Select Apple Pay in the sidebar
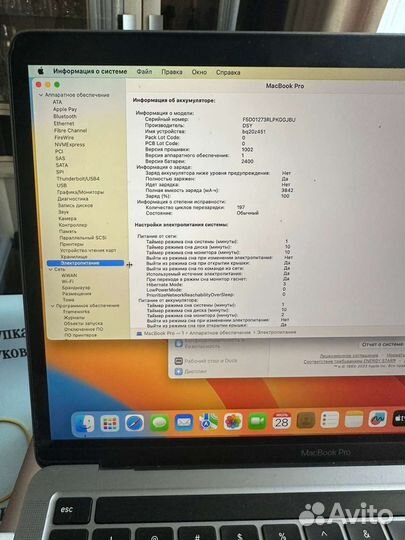Image resolution: width=405 pixels, height=540 pixels. [65, 109]
